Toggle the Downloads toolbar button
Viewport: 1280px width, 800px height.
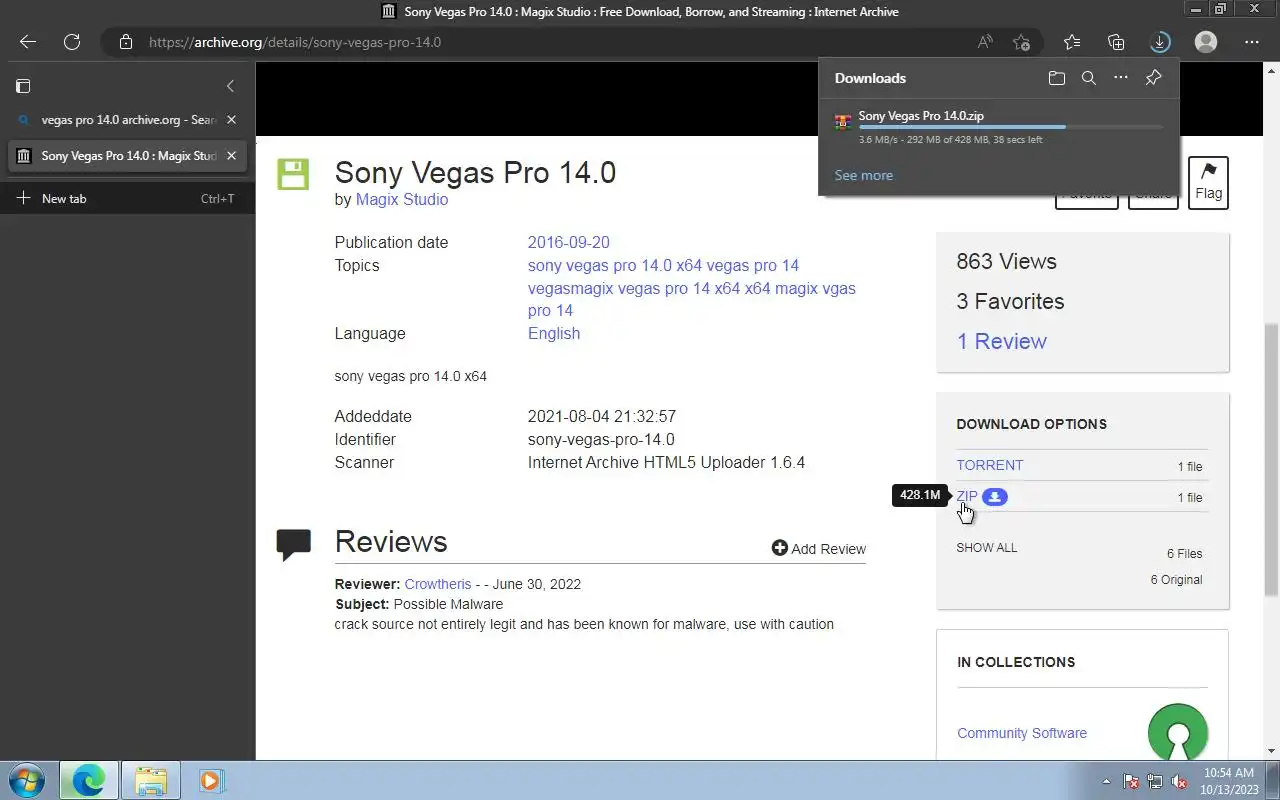1160,42
